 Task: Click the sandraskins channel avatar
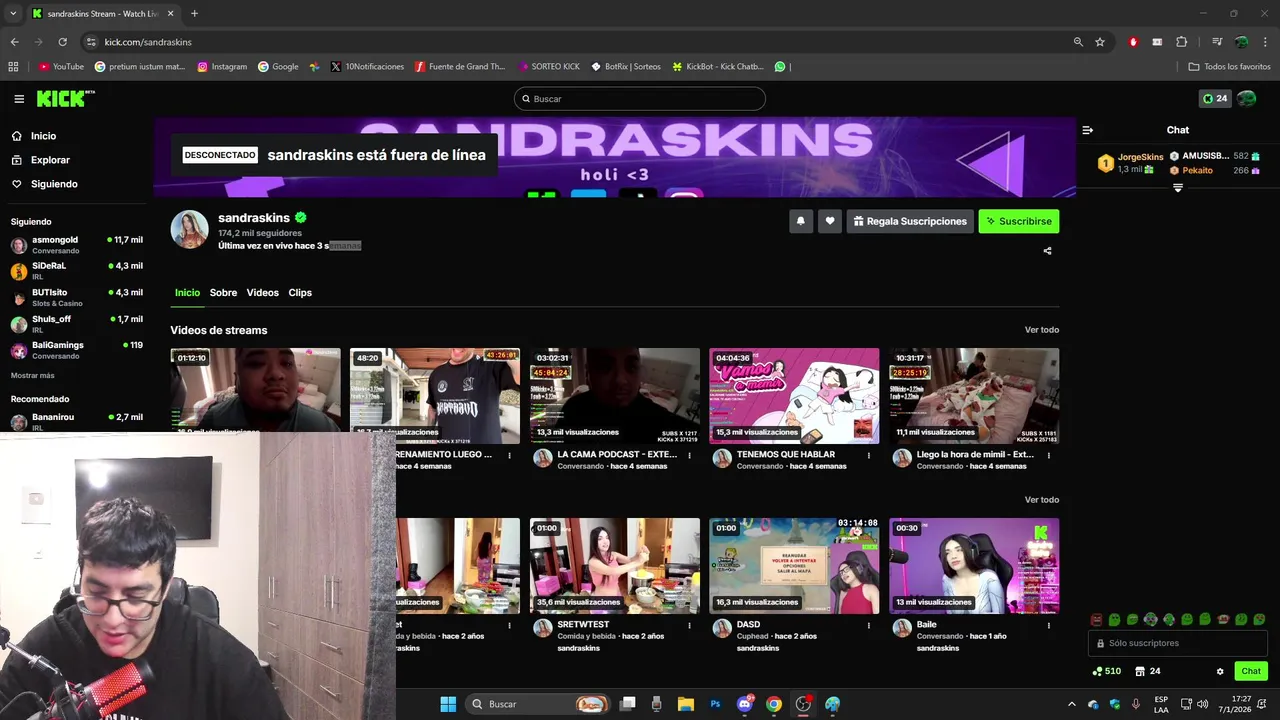pos(189,230)
